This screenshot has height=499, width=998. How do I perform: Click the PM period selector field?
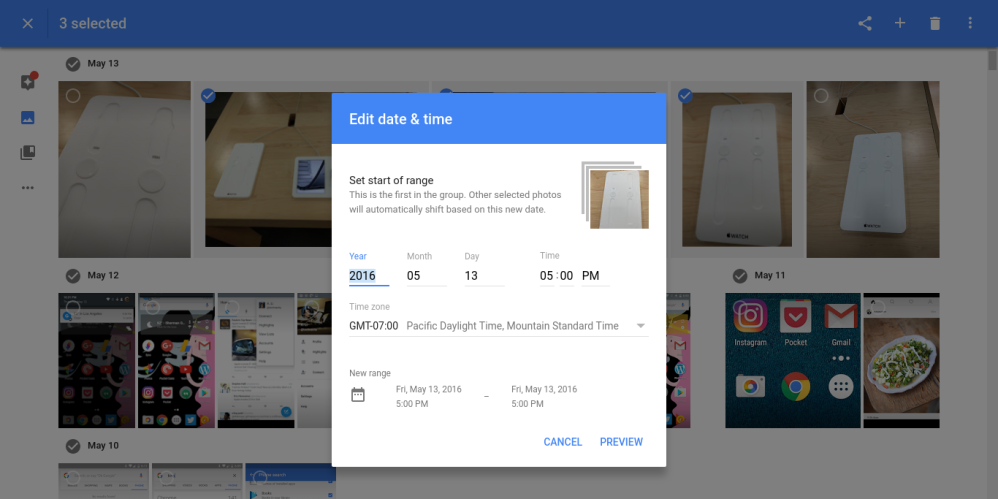click(x=594, y=276)
